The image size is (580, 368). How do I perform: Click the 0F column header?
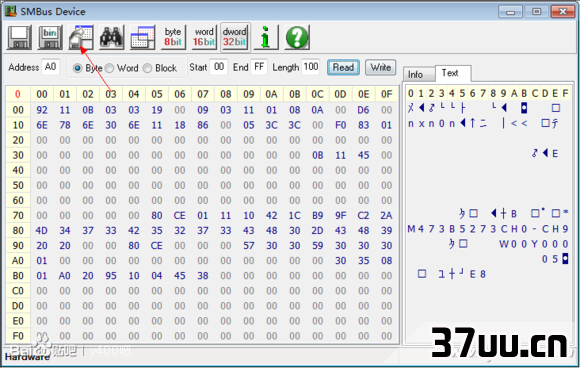point(387,94)
